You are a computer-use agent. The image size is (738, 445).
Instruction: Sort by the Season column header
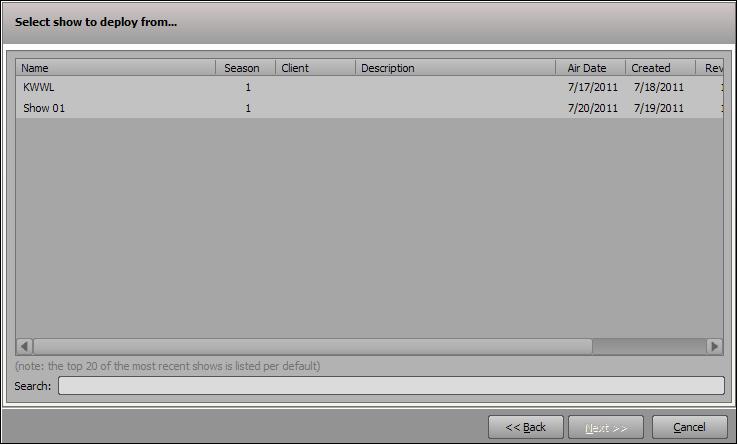(x=245, y=68)
